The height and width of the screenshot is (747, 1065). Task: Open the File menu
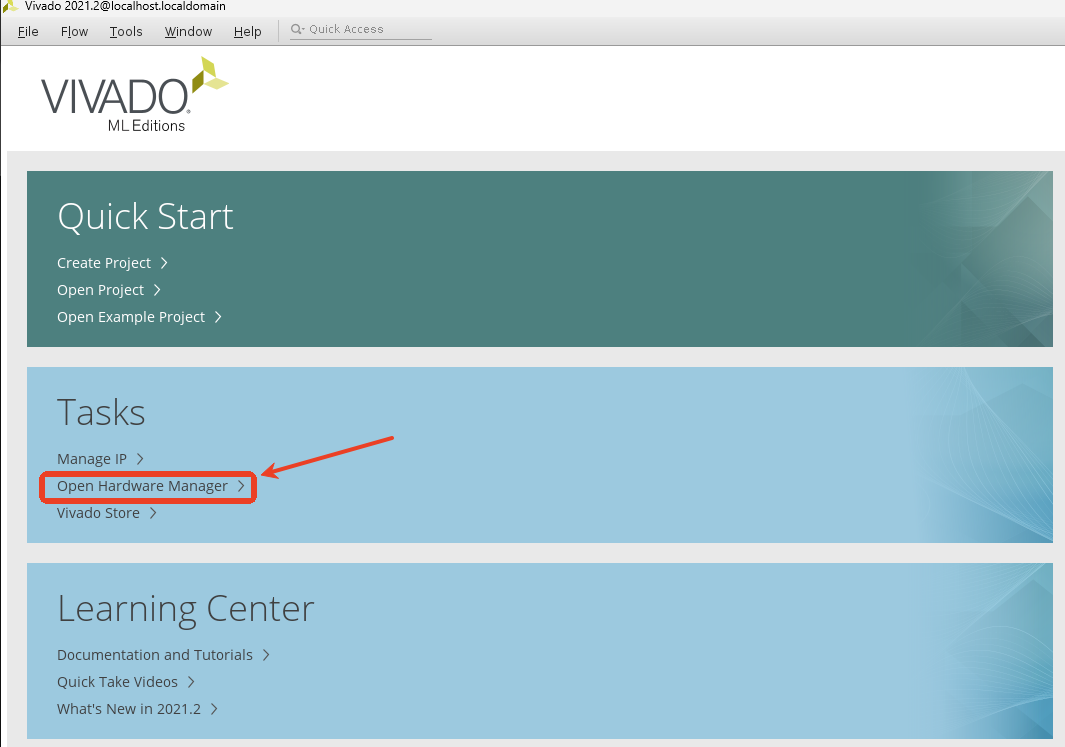(x=28, y=31)
